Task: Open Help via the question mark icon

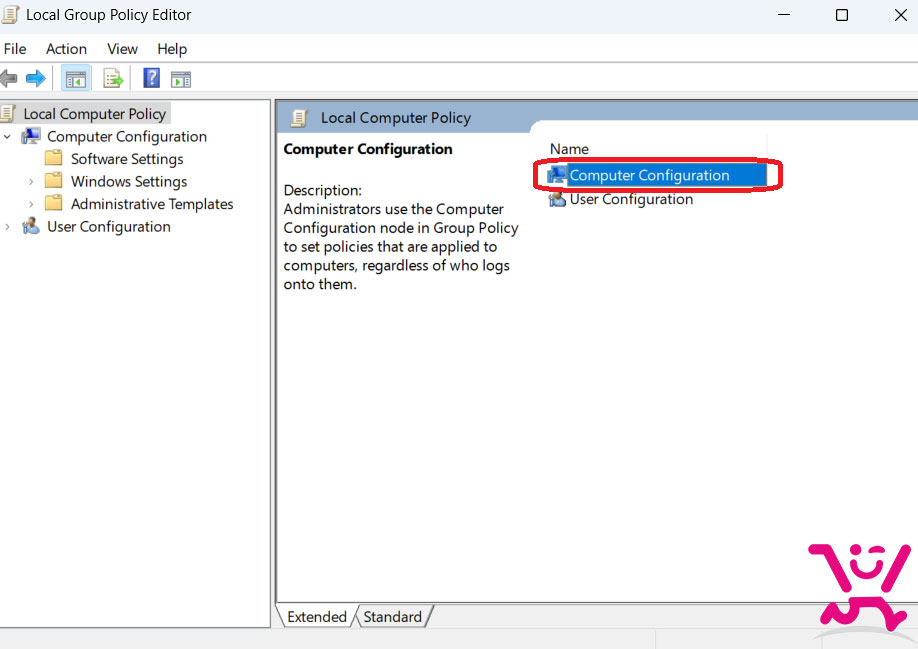Action: (x=152, y=78)
